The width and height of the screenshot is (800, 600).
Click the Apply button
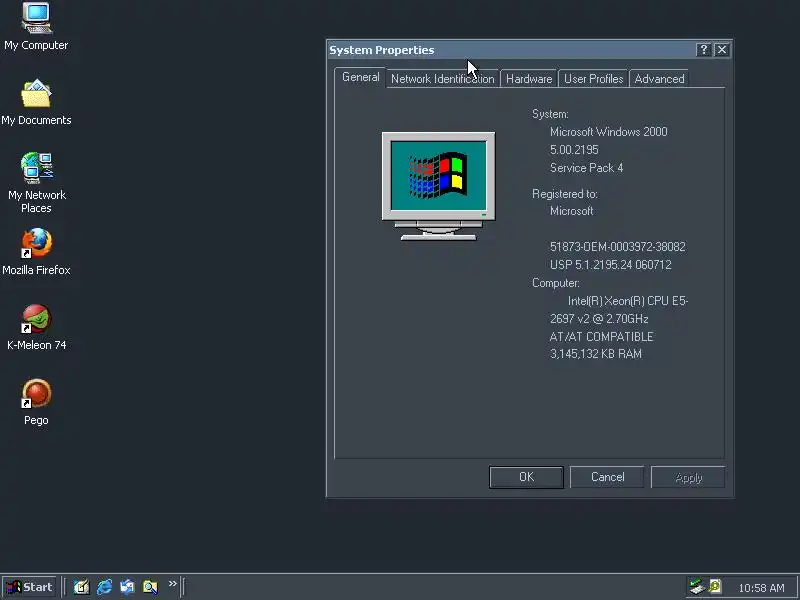point(688,477)
